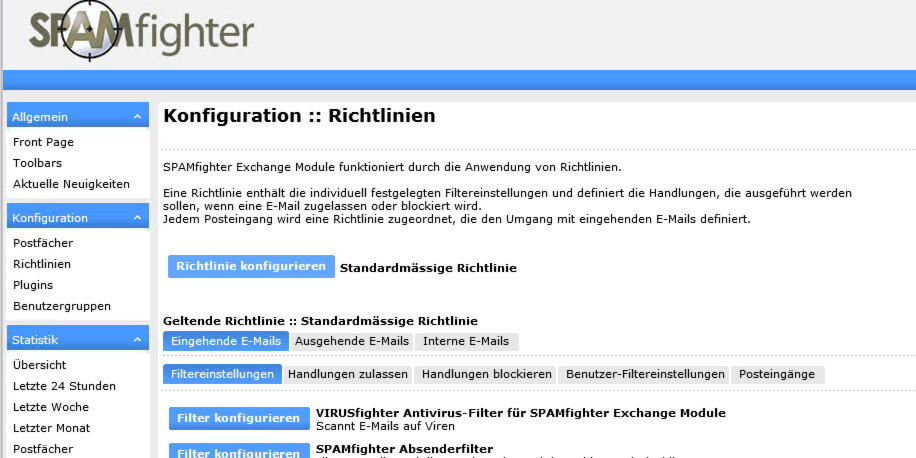
Task: Click the Statistik section header label
Action: coord(35,339)
